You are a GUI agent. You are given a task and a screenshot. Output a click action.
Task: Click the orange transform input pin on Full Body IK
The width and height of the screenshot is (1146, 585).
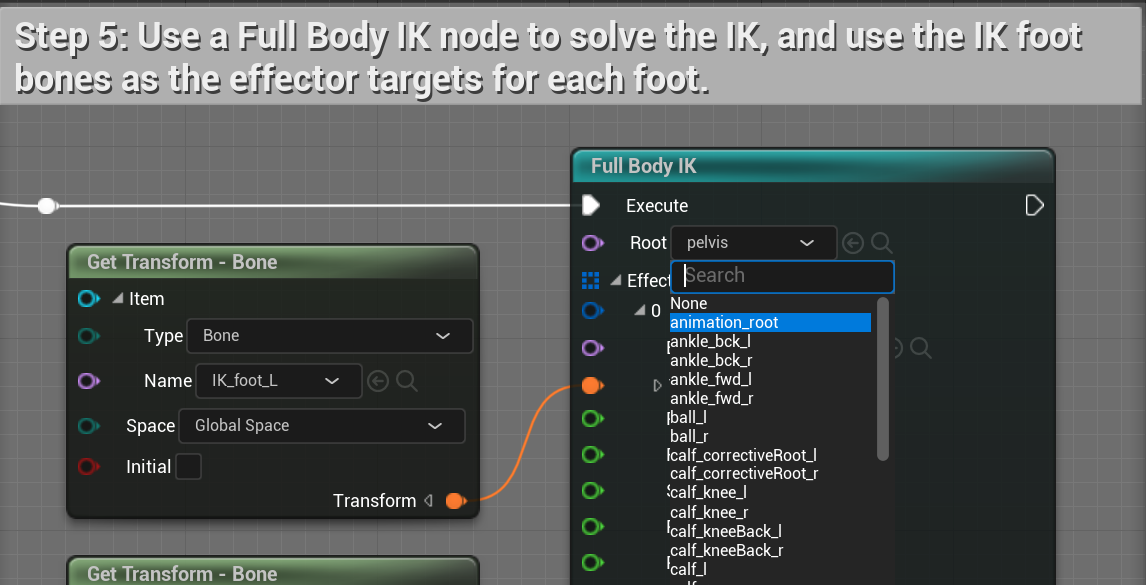(x=592, y=385)
